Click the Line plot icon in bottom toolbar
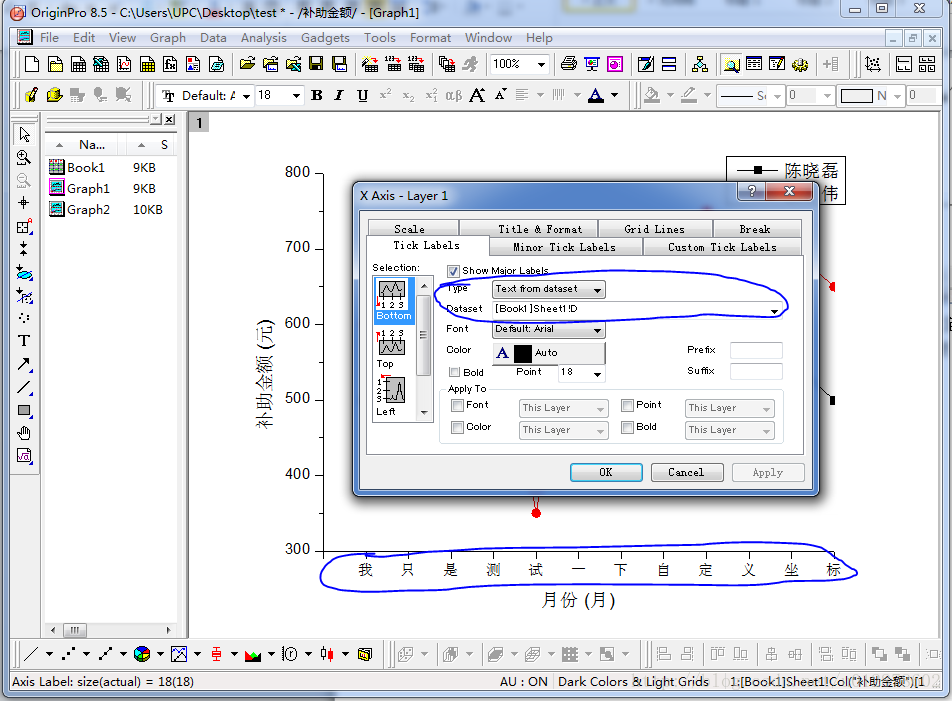 pyautogui.click(x=31, y=654)
